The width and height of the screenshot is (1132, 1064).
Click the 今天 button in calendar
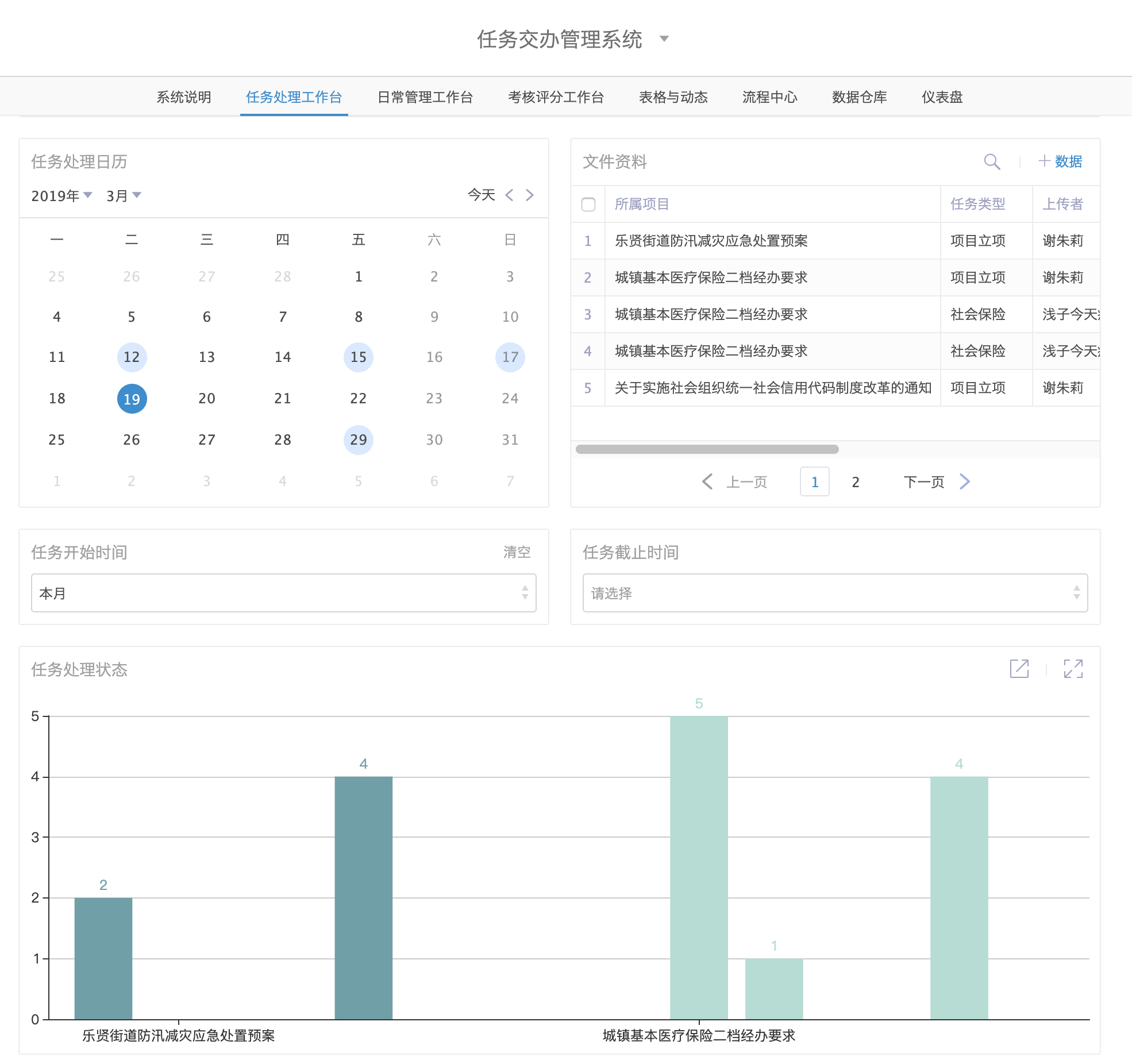(481, 195)
